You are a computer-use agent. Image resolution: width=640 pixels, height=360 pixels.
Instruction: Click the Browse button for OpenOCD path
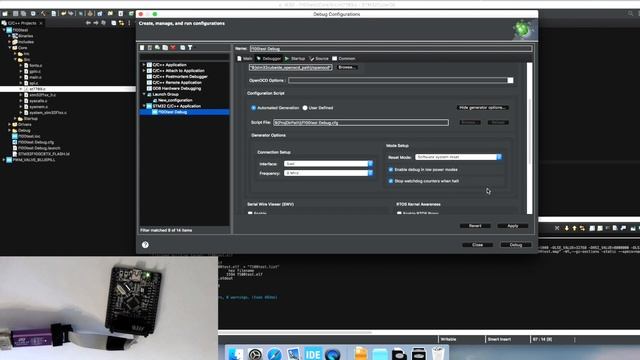pos(347,67)
